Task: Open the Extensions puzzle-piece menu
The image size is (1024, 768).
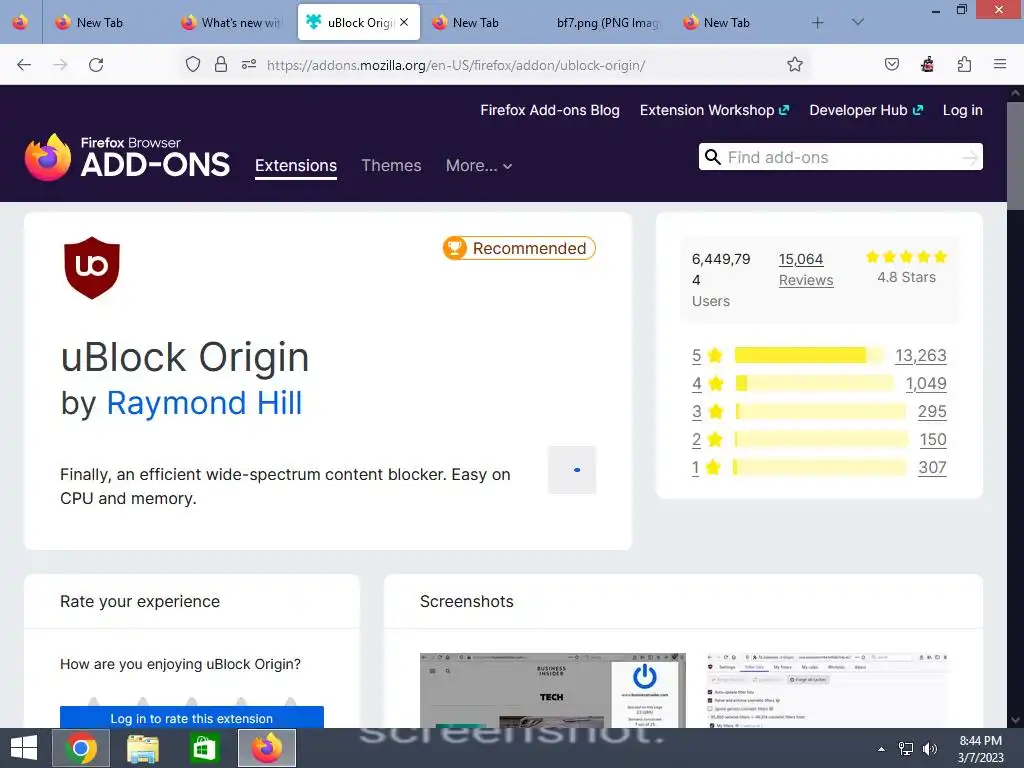Action: tap(964, 65)
